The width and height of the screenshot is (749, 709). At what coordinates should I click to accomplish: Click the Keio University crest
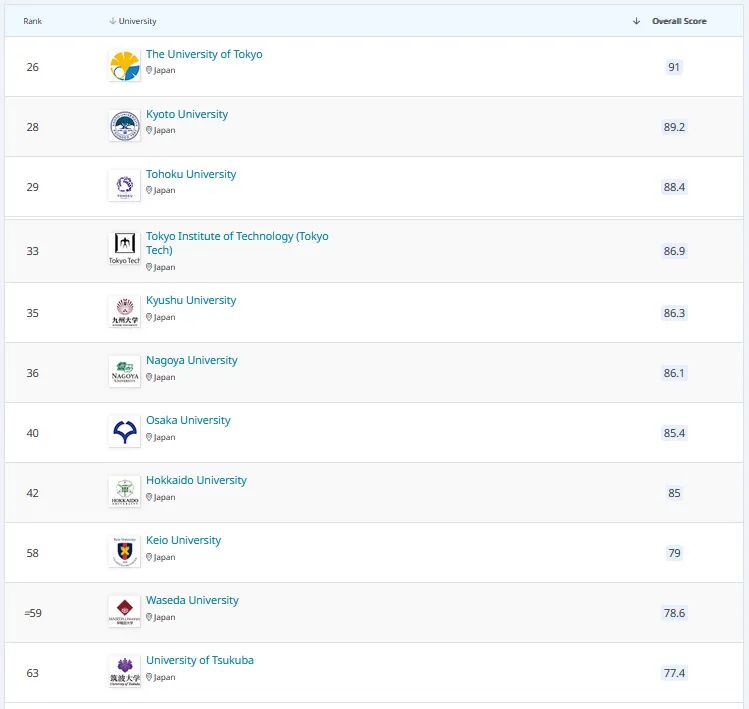coord(125,552)
